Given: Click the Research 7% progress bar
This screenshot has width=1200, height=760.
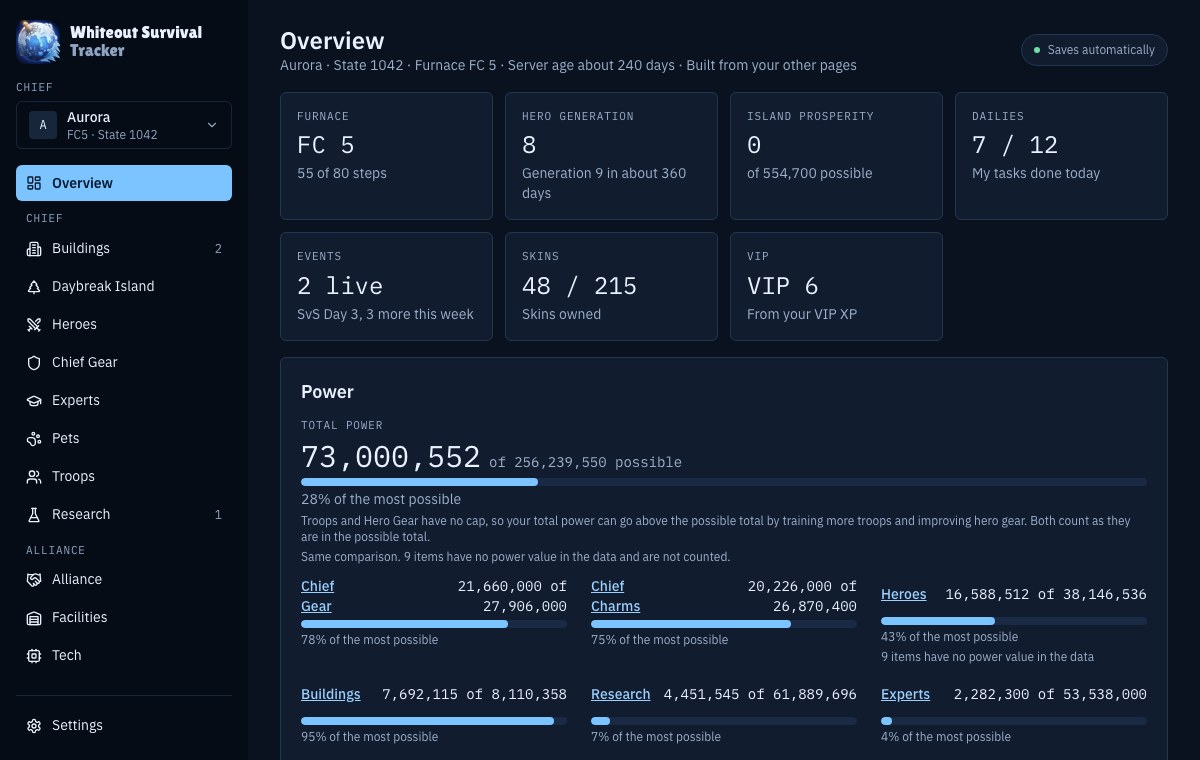Looking at the screenshot, I should coord(724,721).
